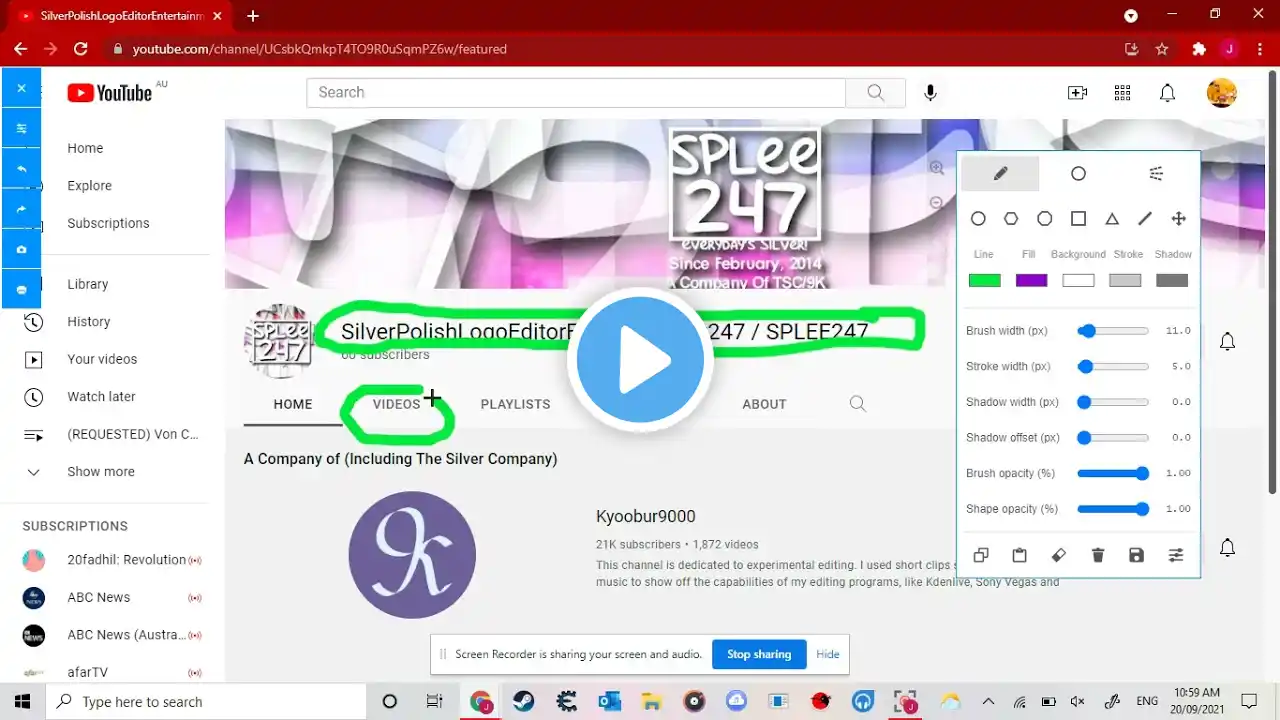
Task: Select the move arrows tool
Action: pyautogui.click(x=1178, y=218)
